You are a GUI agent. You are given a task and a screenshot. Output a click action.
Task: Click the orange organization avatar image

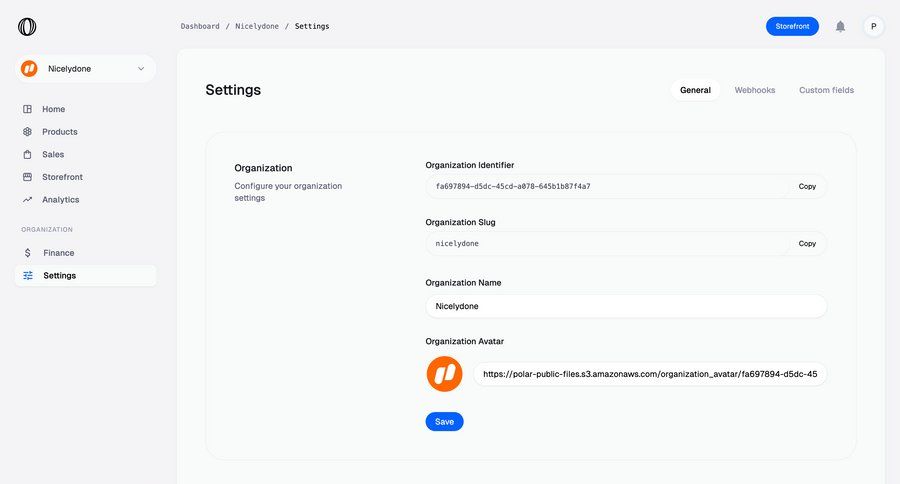[x=444, y=374]
